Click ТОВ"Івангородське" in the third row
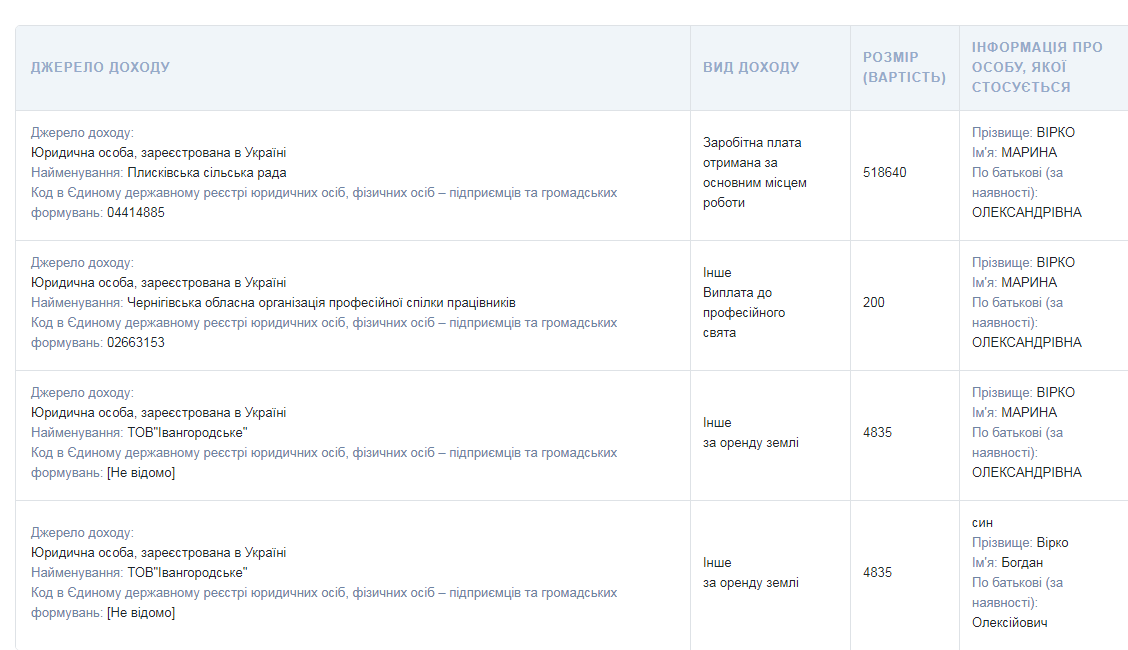 [187, 432]
